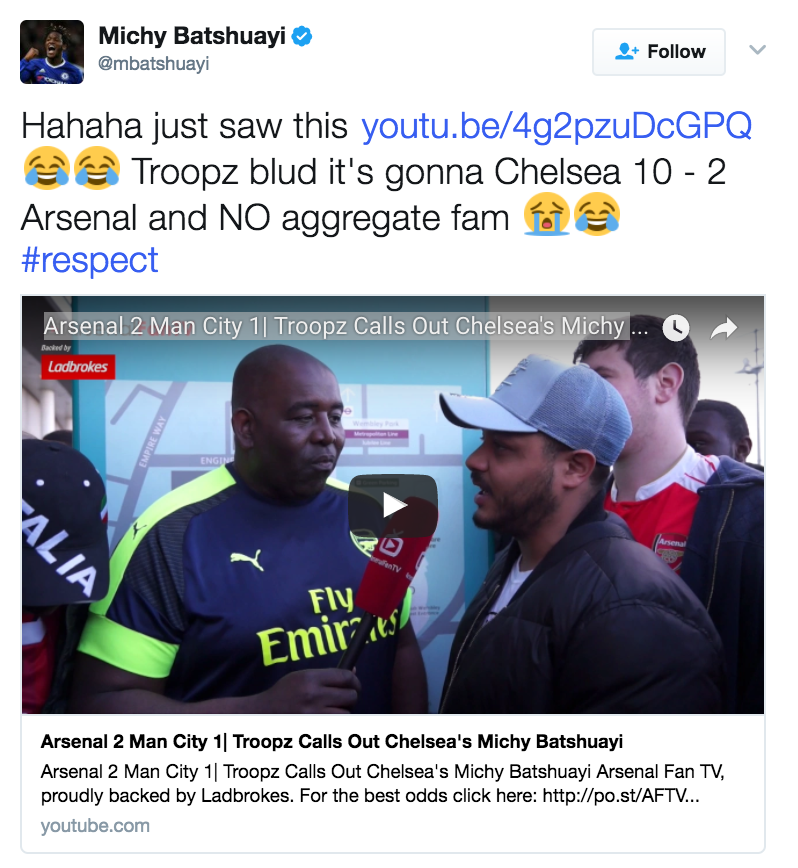
Task: Click the Ladbrokes logo in video
Action: [78, 366]
